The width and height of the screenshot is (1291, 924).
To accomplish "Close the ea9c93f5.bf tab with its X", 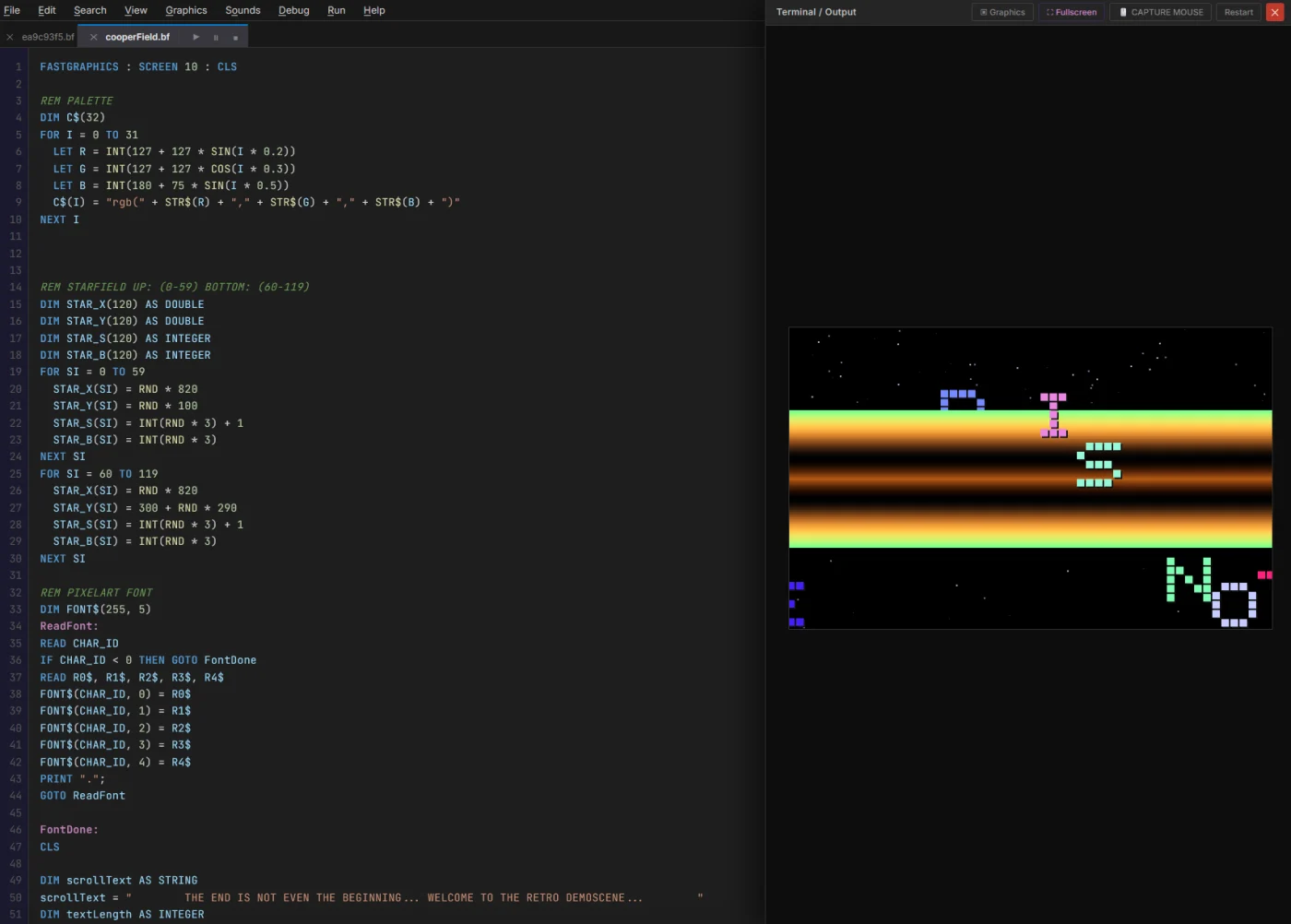I will point(10,37).
